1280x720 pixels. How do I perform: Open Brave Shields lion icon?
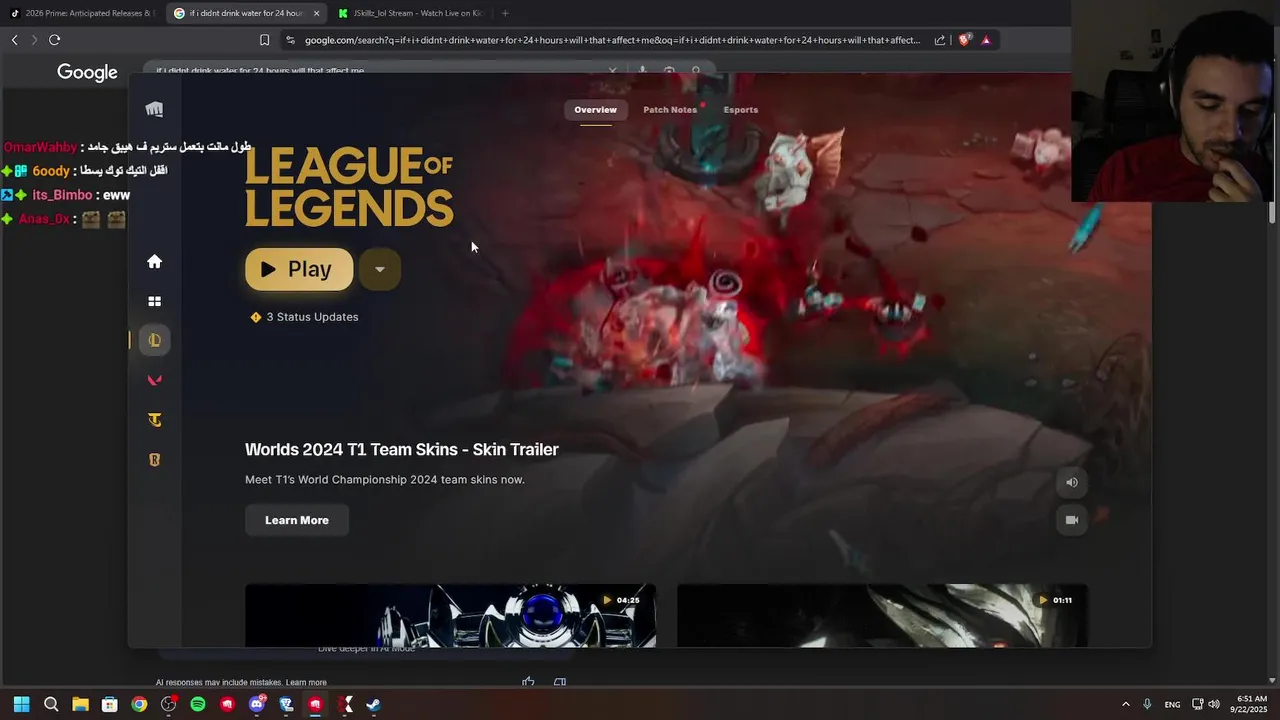(x=964, y=40)
